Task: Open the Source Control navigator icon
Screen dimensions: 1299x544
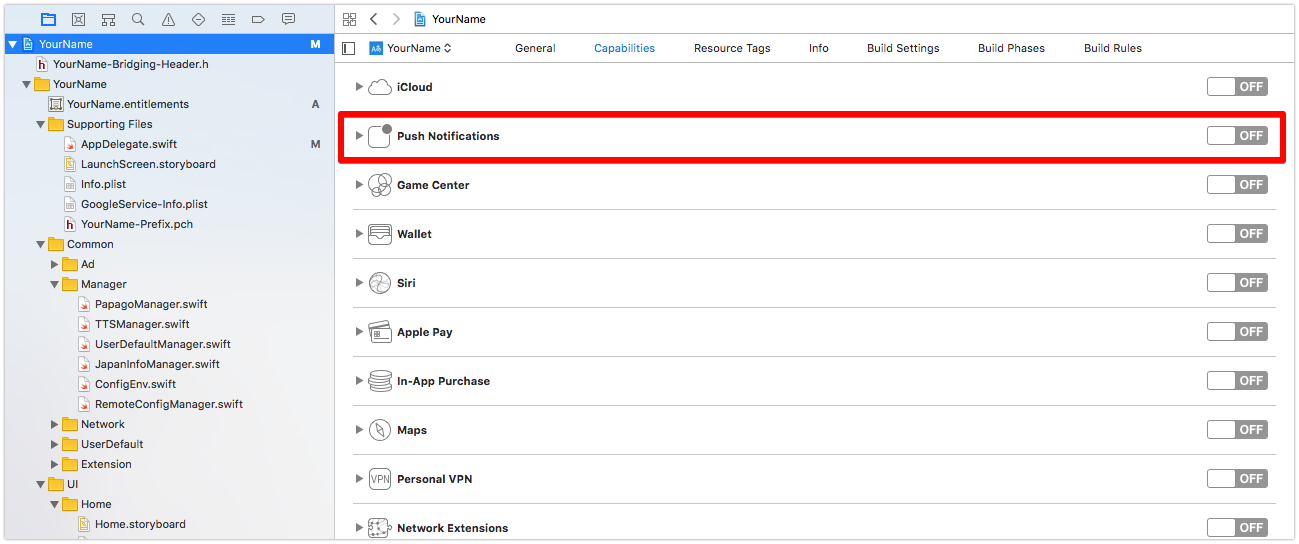Action: 78,19
